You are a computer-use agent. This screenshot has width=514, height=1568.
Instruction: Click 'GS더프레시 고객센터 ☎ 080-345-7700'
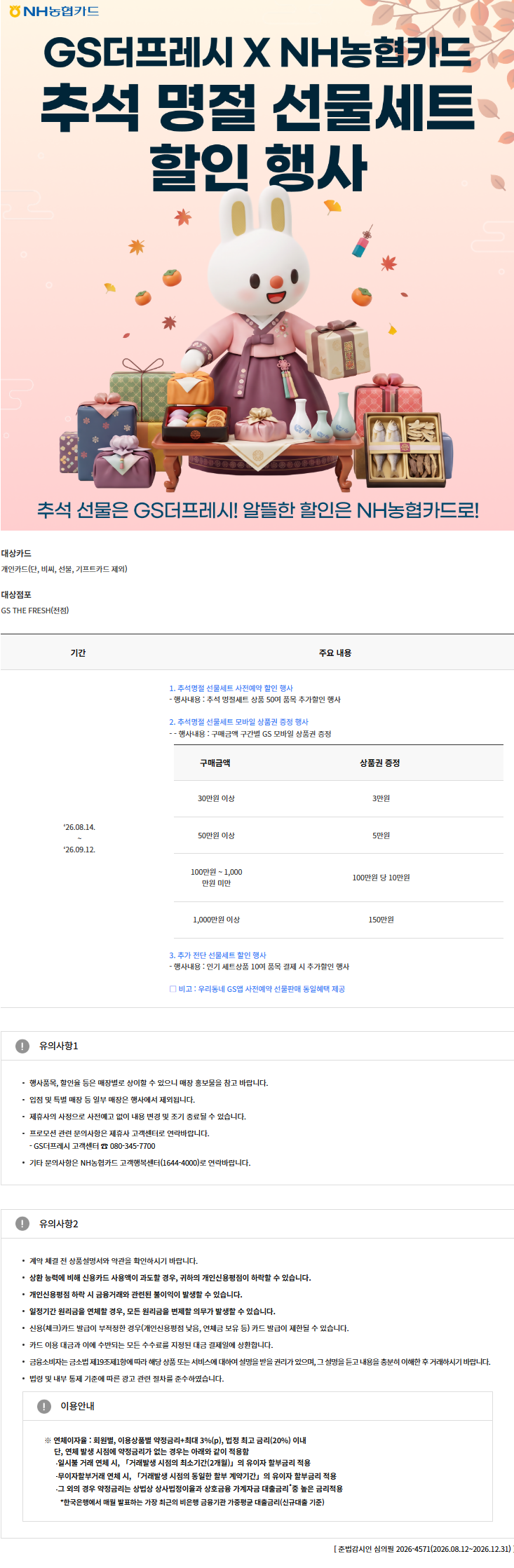point(93,1146)
